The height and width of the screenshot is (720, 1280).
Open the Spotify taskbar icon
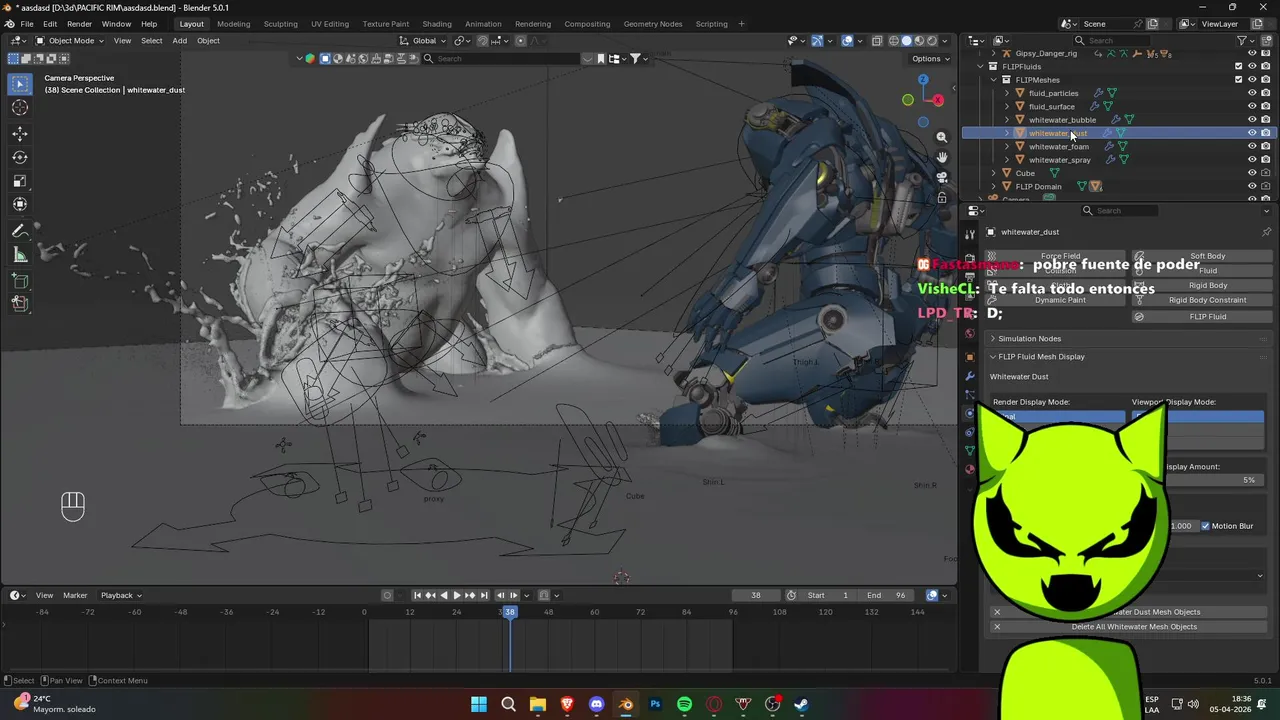(x=684, y=704)
